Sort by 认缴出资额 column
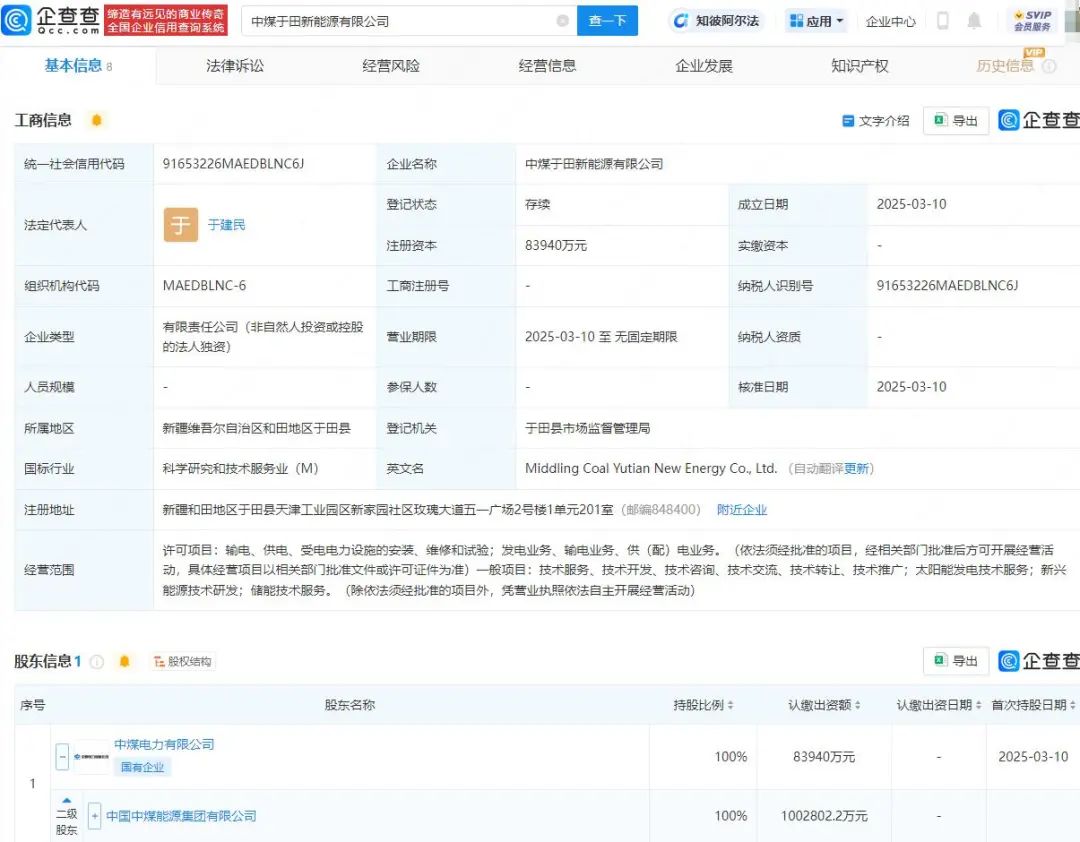 (824, 706)
